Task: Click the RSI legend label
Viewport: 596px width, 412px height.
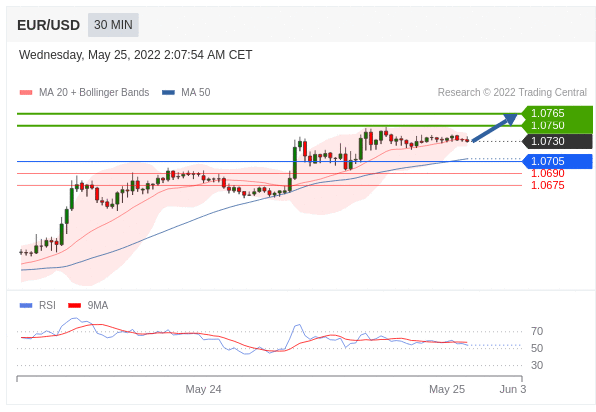Action: click(47, 305)
